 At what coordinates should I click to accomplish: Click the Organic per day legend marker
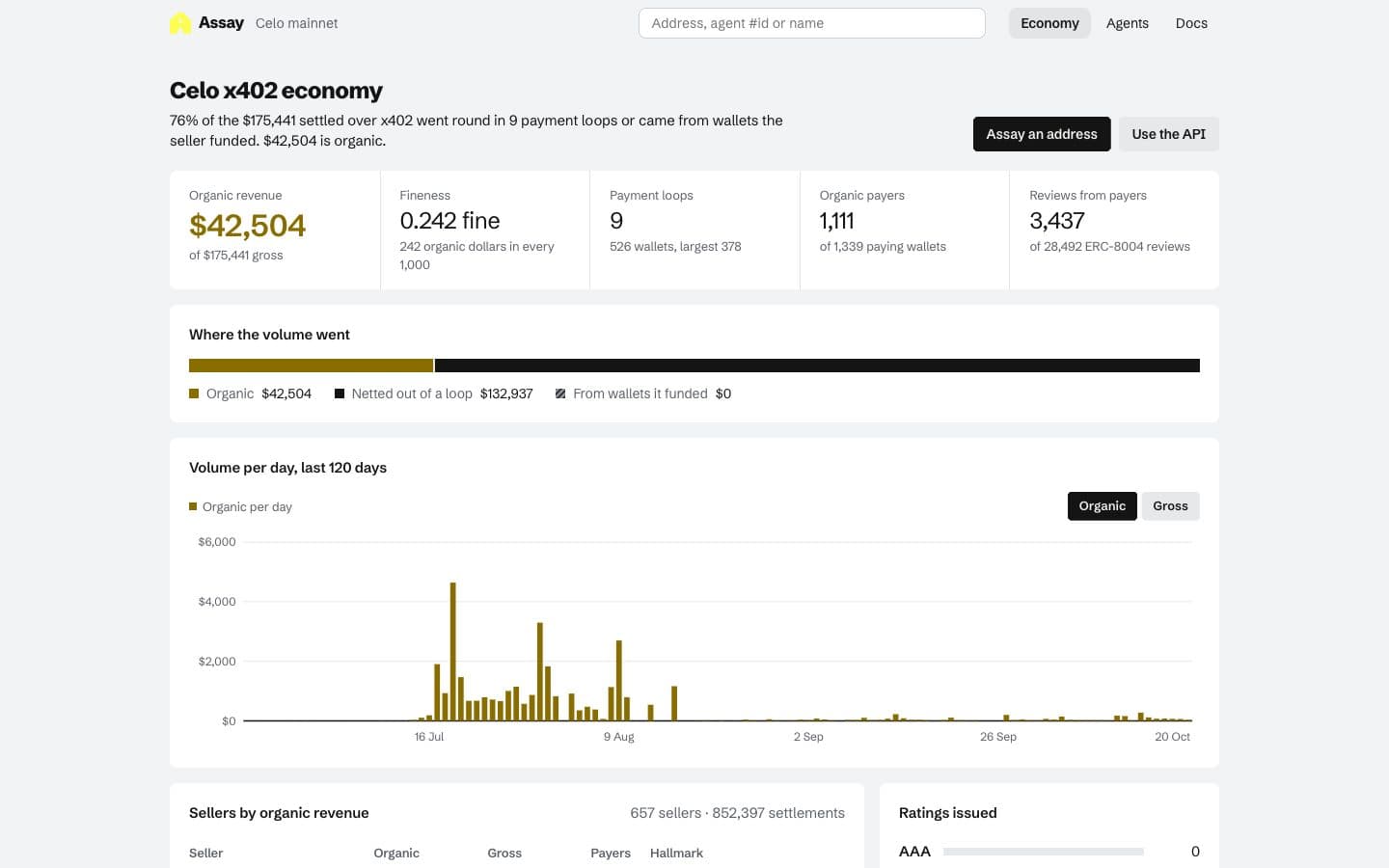[193, 506]
